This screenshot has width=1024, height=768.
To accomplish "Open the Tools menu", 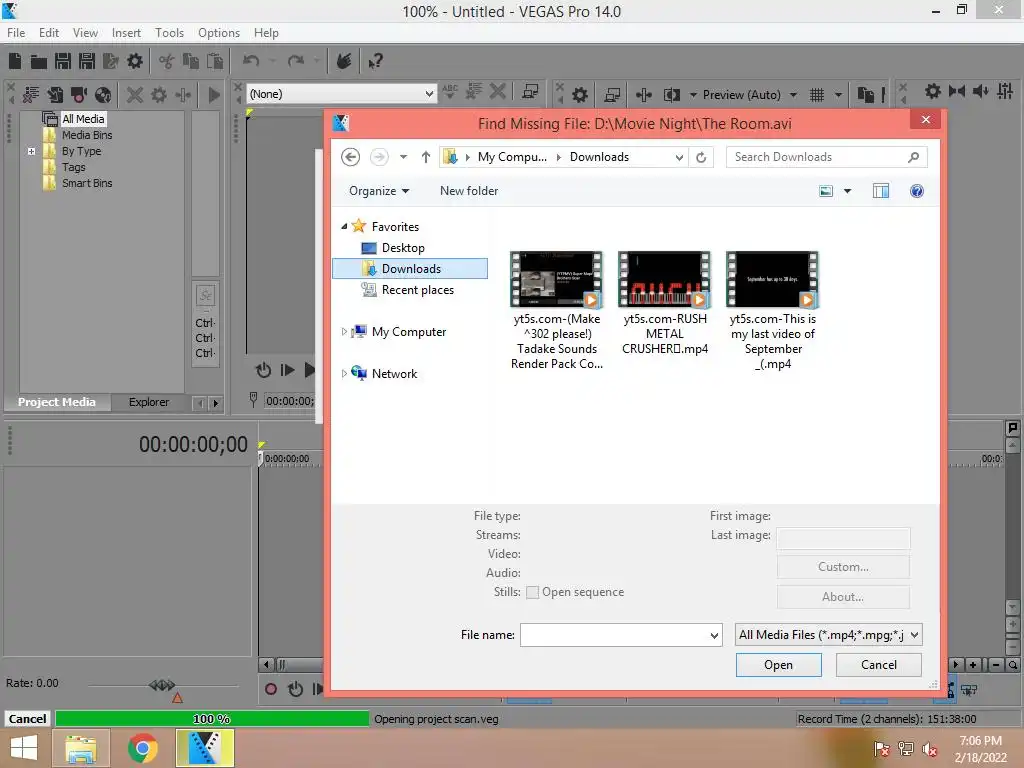I will point(169,33).
